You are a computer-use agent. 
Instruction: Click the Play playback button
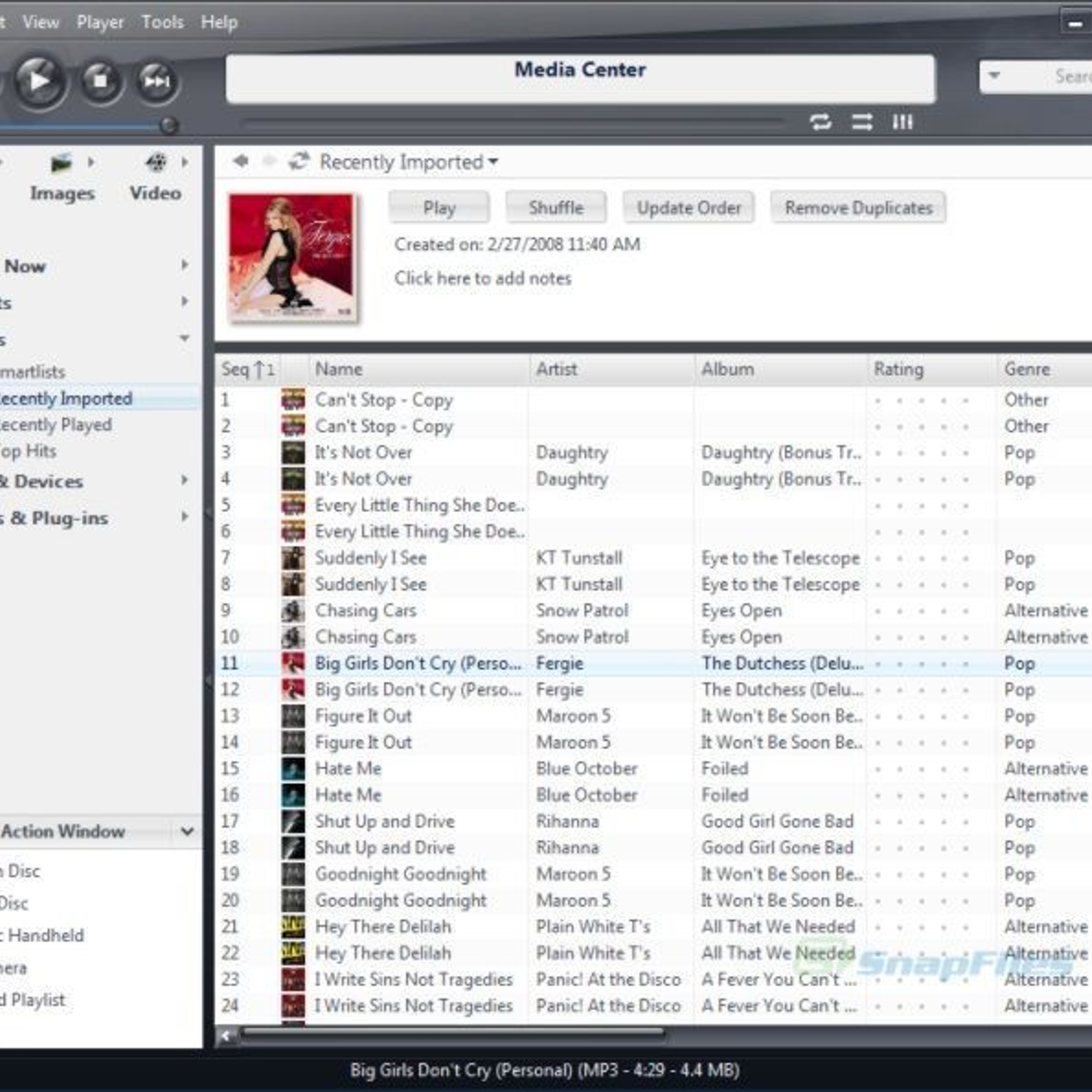tap(39, 82)
